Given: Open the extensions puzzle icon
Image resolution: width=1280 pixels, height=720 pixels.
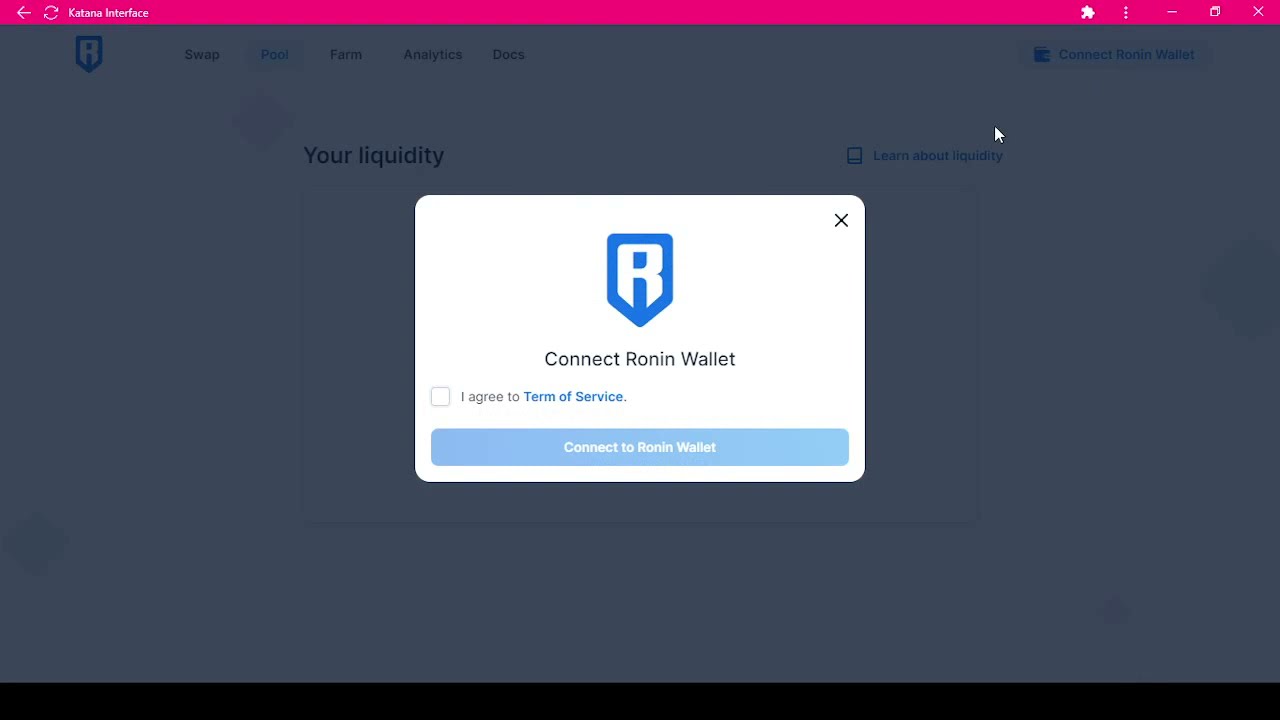Looking at the screenshot, I should pos(1088,13).
